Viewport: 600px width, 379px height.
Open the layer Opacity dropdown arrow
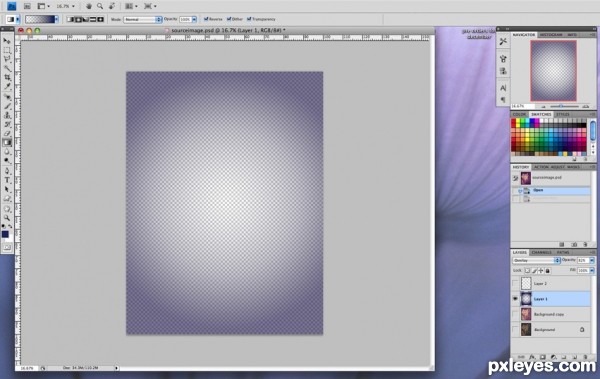pyautogui.click(x=592, y=260)
